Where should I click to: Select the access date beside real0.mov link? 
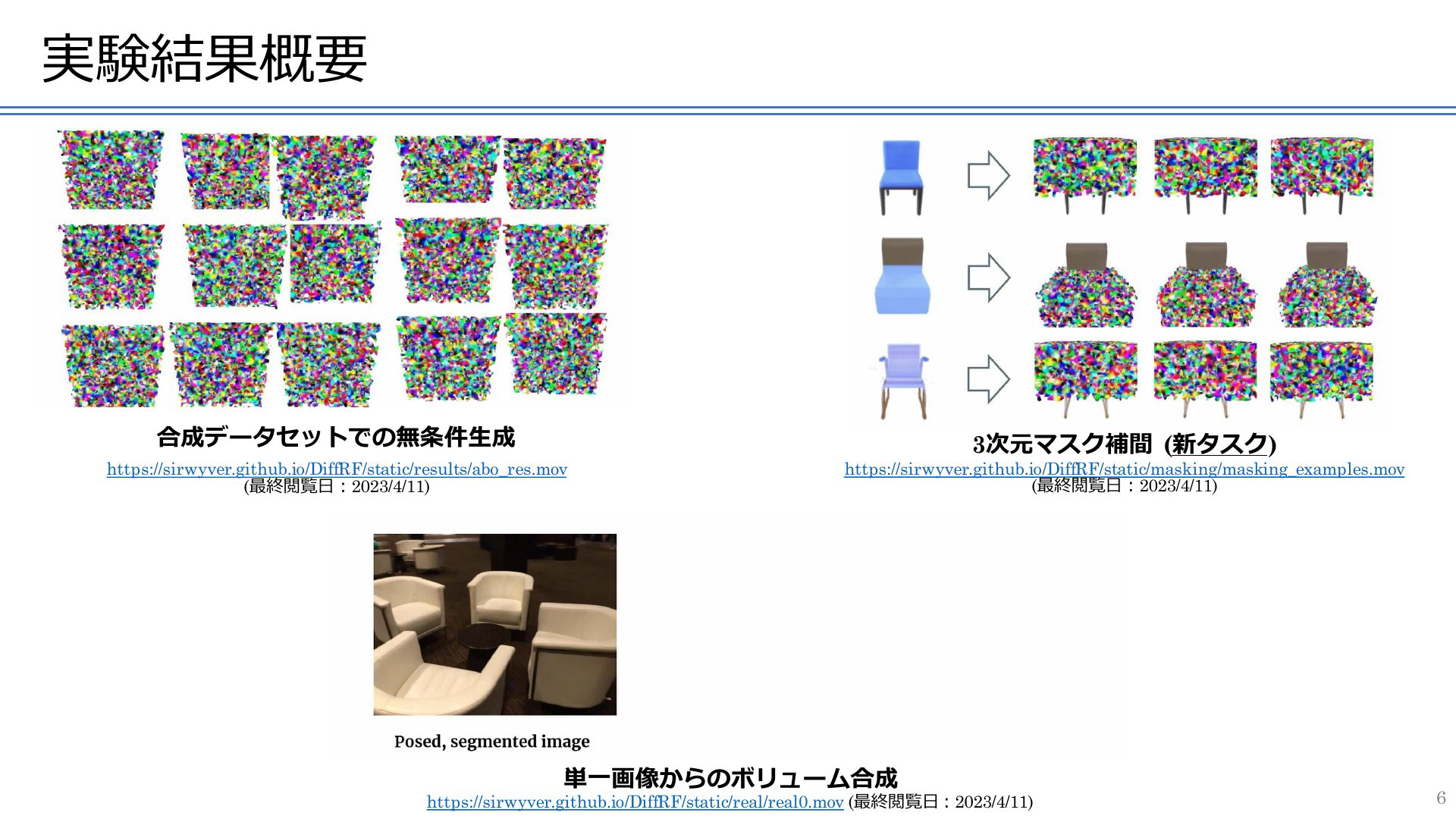click(940, 802)
